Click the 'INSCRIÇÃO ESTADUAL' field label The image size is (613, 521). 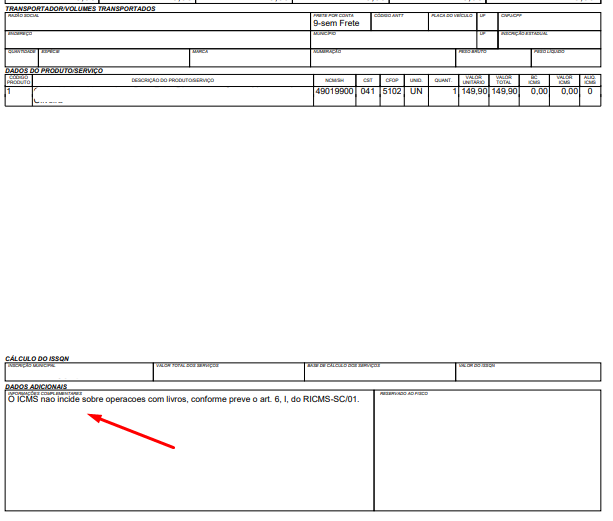click(524, 34)
